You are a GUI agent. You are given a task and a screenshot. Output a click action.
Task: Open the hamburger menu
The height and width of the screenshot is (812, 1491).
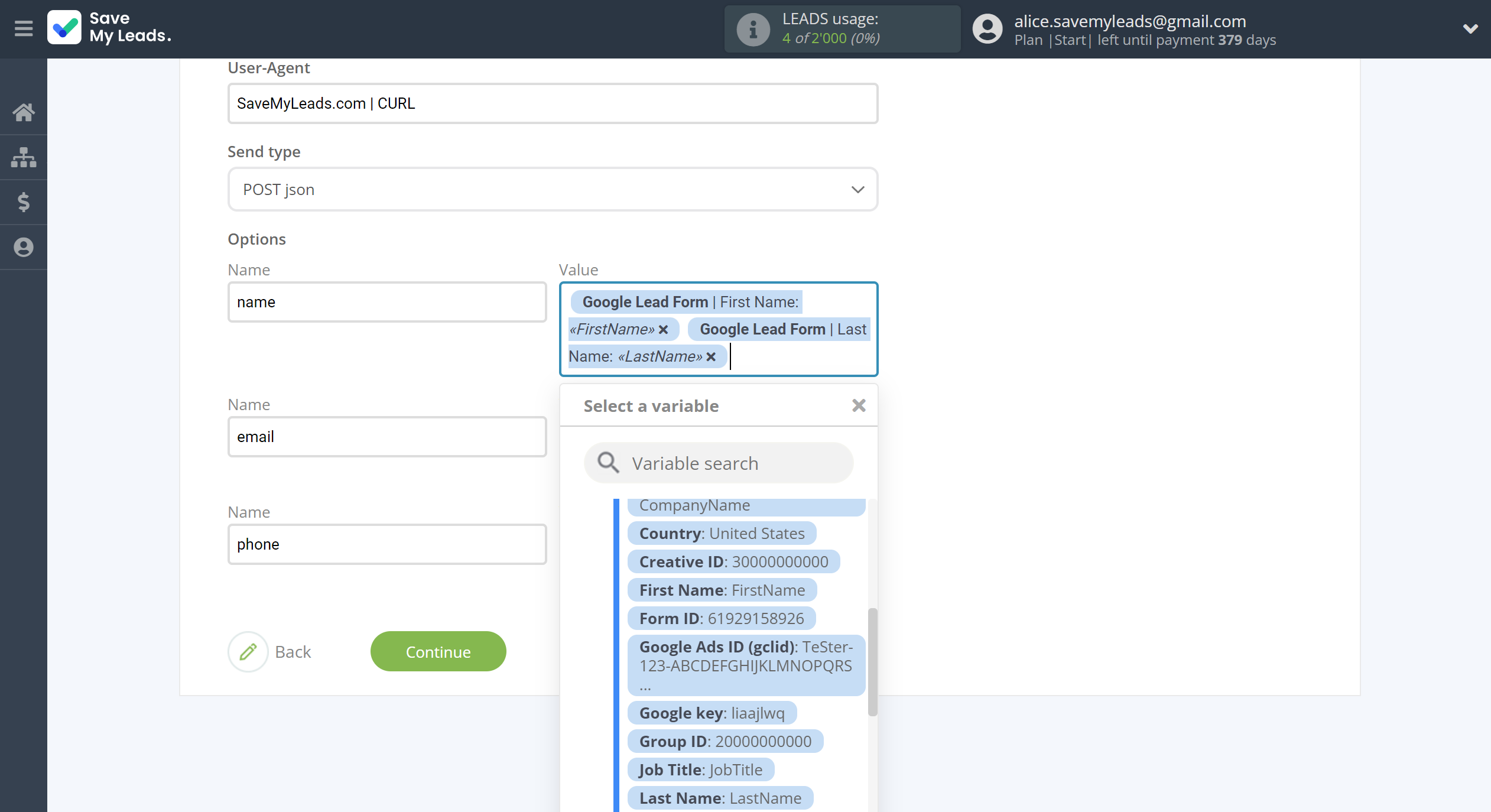tap(24, 28)
